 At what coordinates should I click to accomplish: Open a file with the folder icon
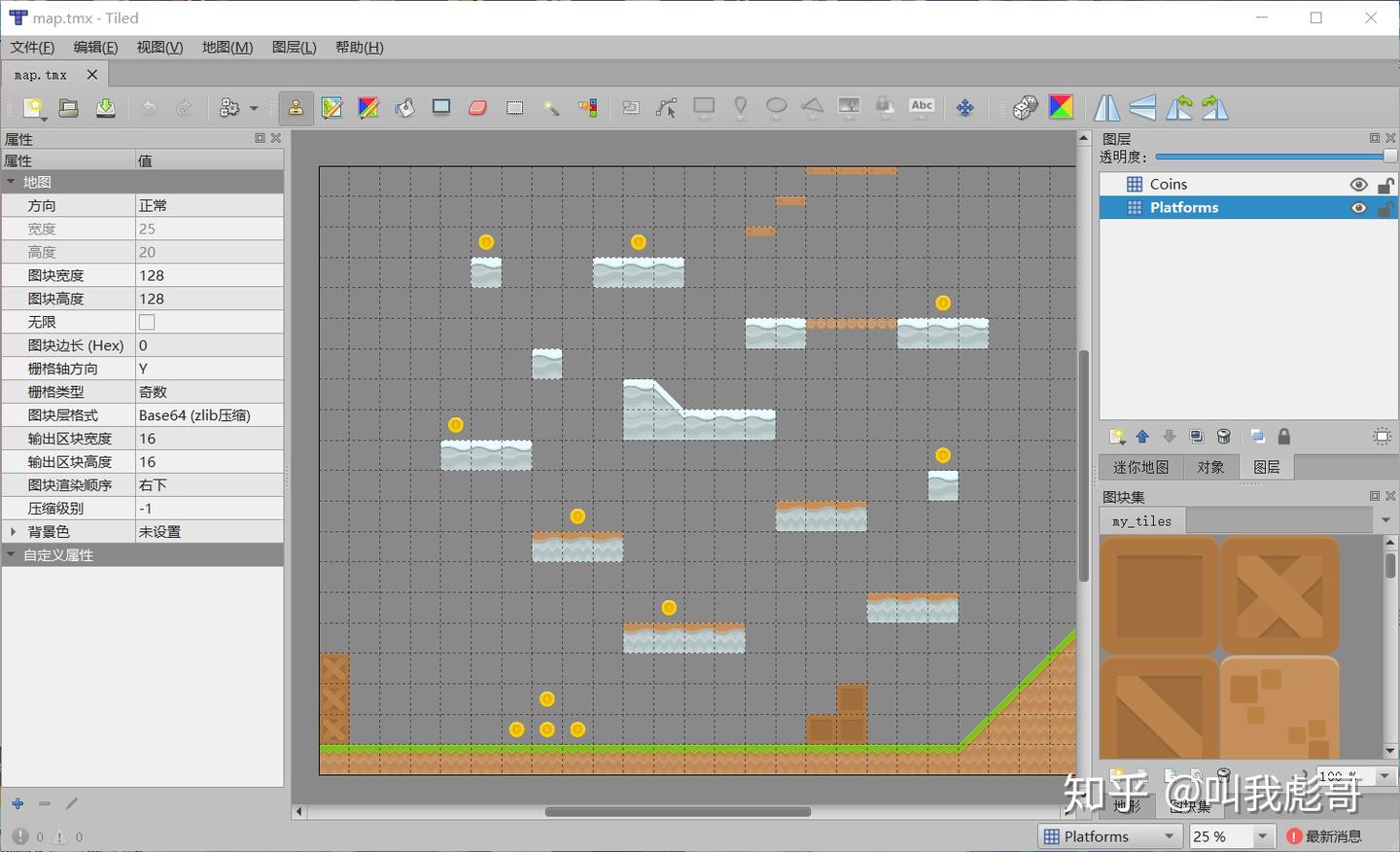(68, 108)
